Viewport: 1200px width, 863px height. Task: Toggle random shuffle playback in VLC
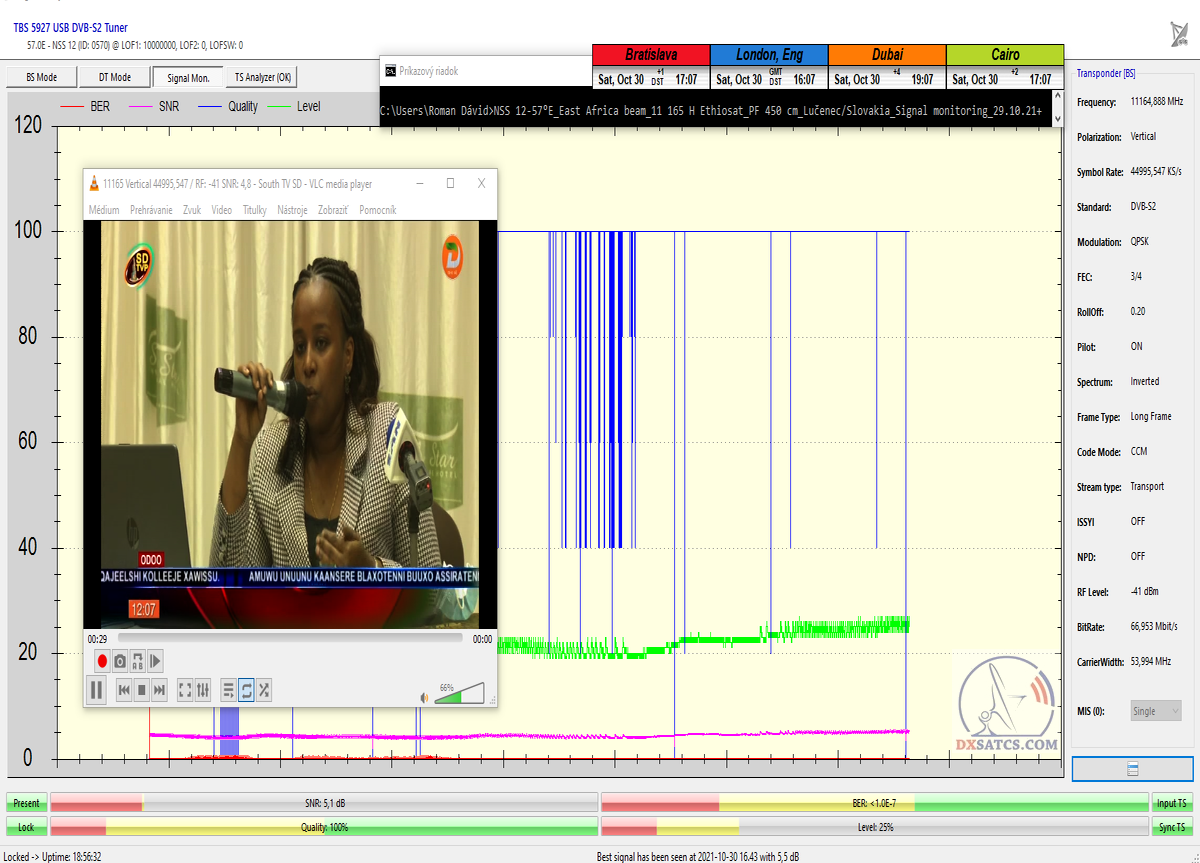pyautogui.click(x=264, y=689)
